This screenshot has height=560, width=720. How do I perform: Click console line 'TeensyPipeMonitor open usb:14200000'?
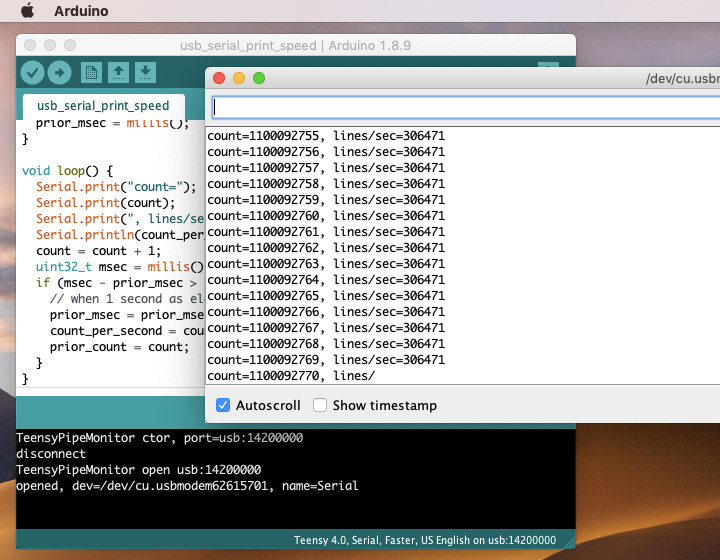tap(139, 470)
